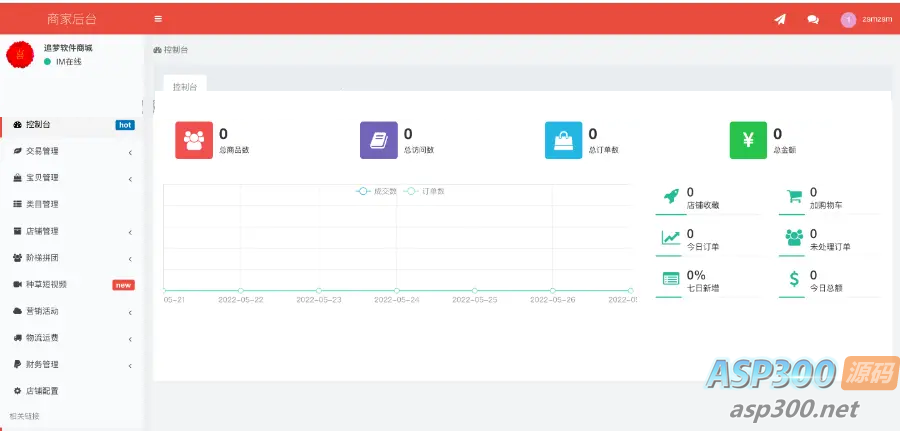Click the blue 总订单数 shopping bag icon
This screenshot has width=900, height=431.
[564, 140]
